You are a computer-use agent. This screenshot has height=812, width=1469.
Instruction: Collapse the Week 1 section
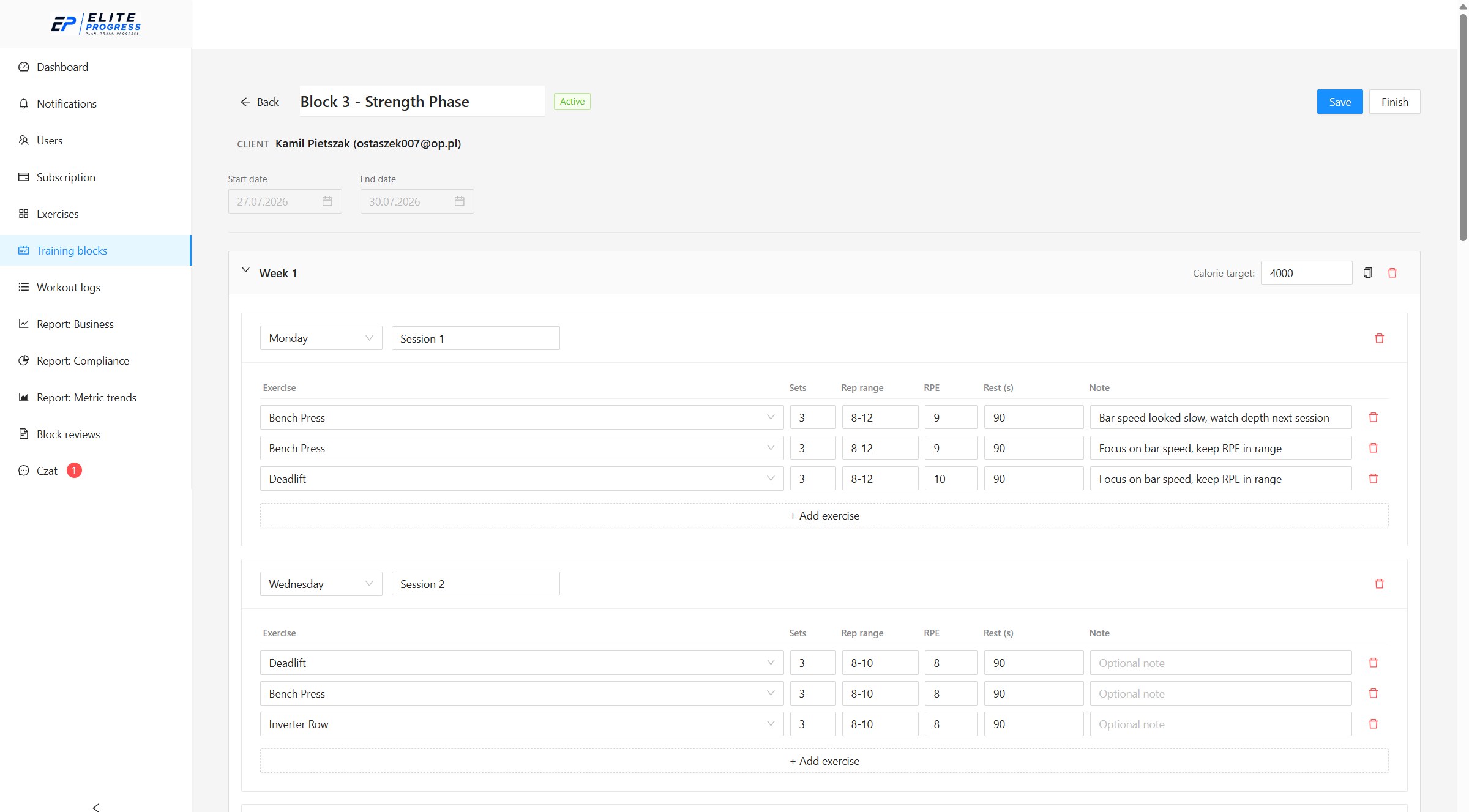pos(245,270)
